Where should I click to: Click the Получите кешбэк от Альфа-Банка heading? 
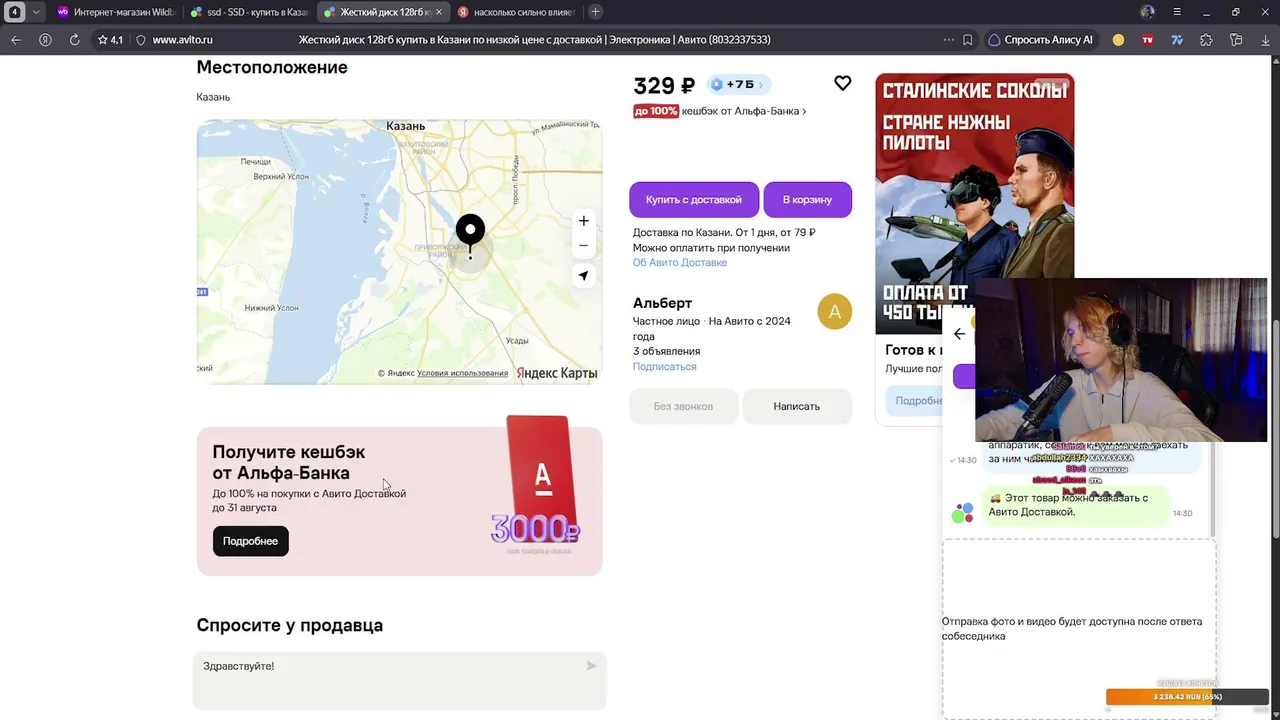coord(289,463)
